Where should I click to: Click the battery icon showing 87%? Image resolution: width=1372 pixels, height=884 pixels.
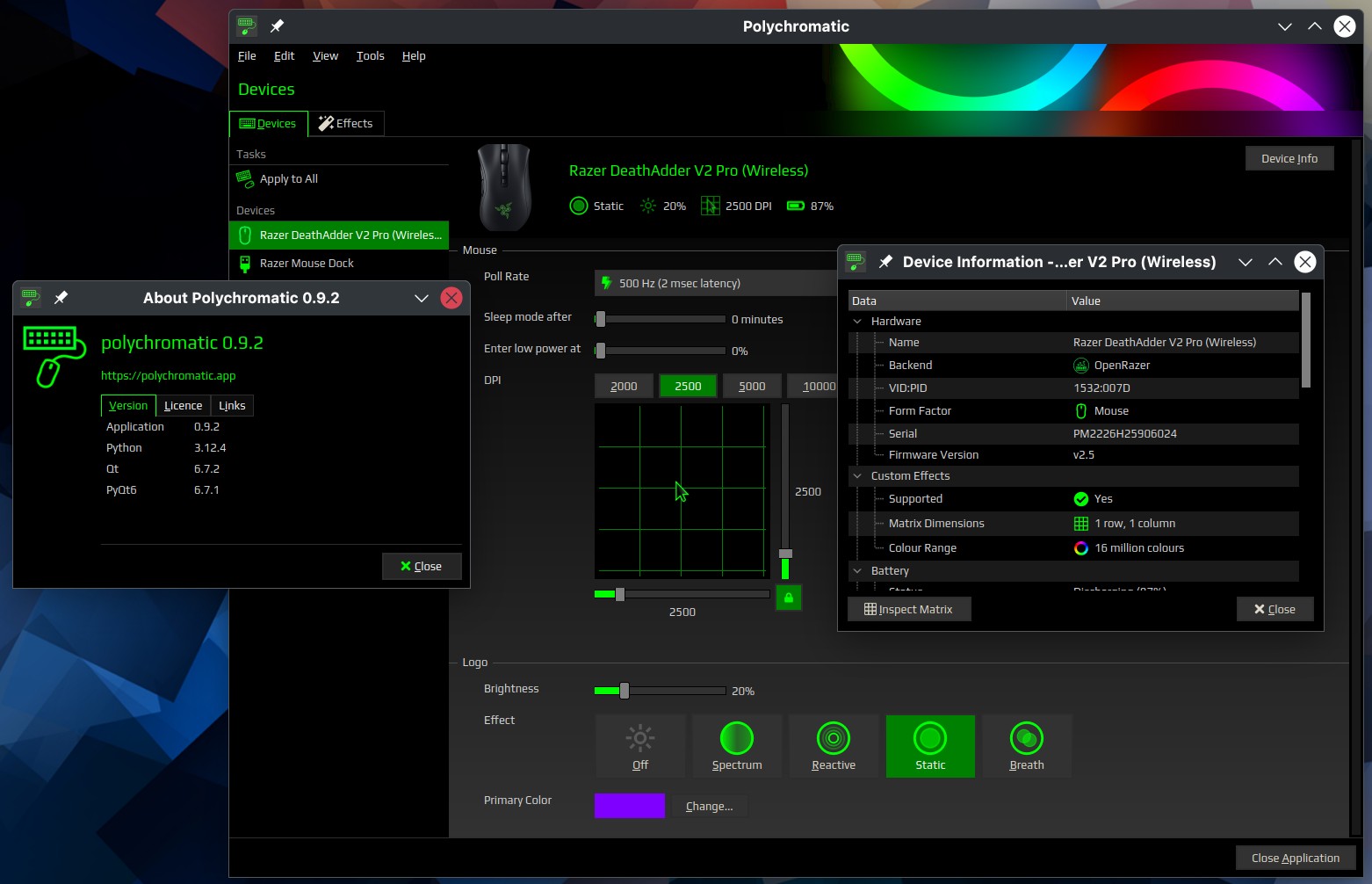796,206
